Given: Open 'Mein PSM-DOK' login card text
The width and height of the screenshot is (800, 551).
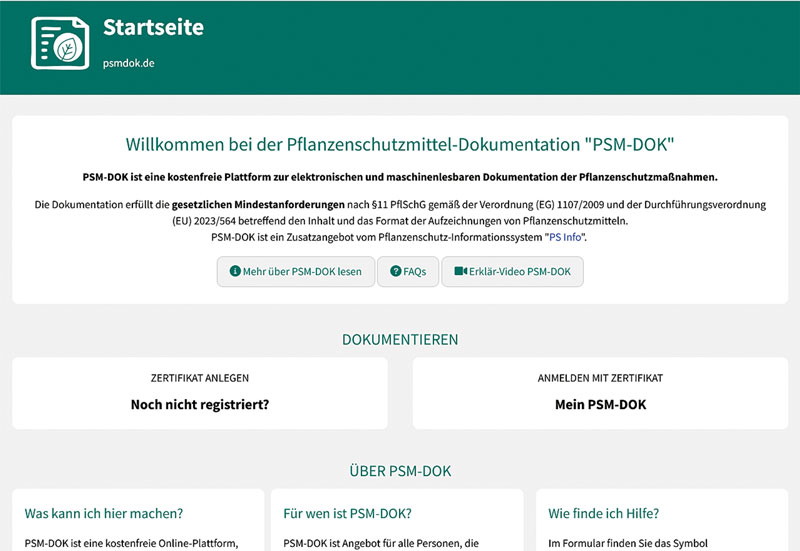Looking at the screenshot, I should pyautogui.click(x=600, y=405).
